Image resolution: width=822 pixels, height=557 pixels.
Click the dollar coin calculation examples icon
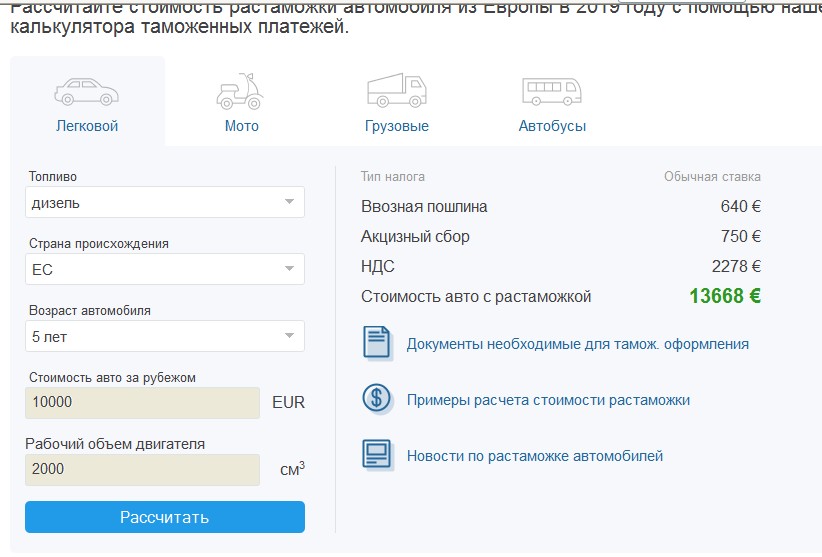point(376,399)
